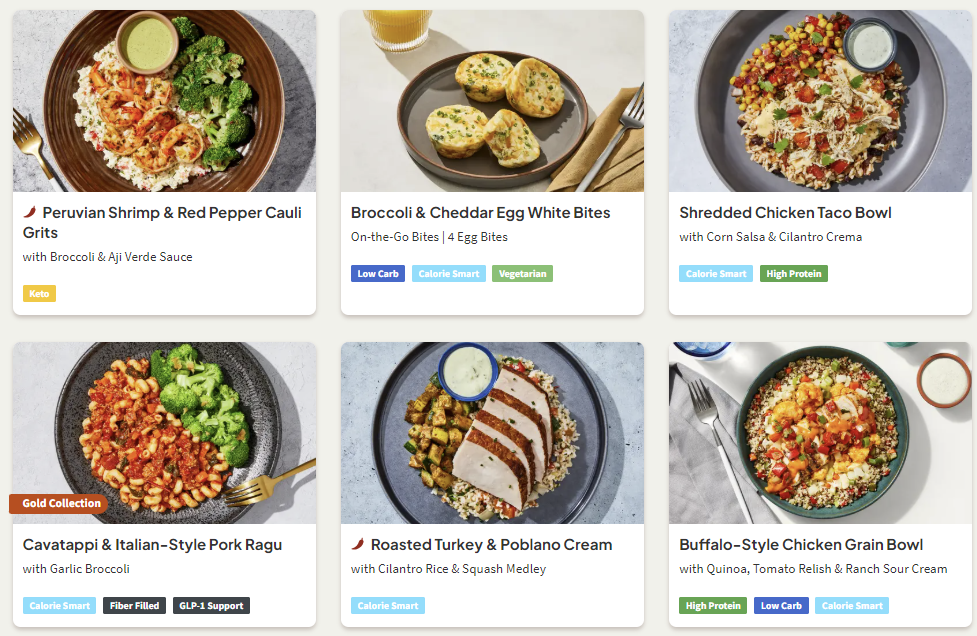Click the High Protein tag on Taco Bowl
977x636 pixels.
click(x=793, y=274)
